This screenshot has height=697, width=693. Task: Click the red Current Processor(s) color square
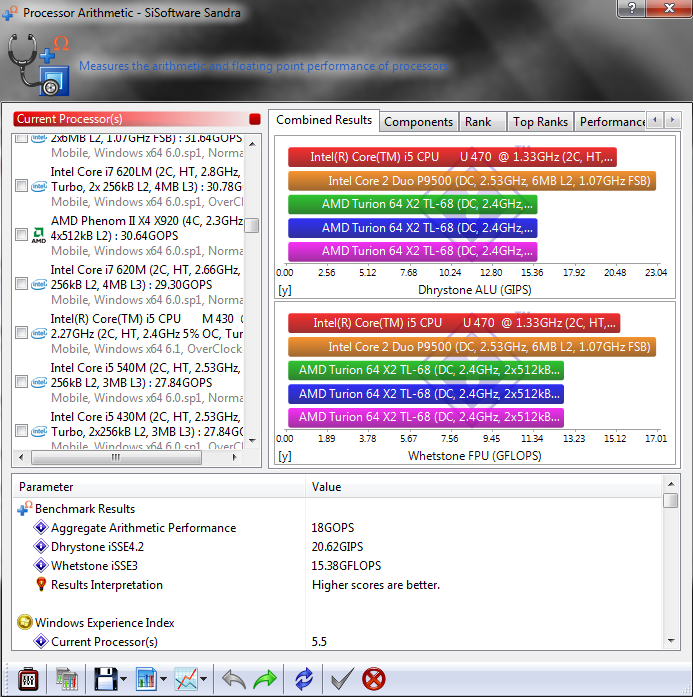[255, 119]
